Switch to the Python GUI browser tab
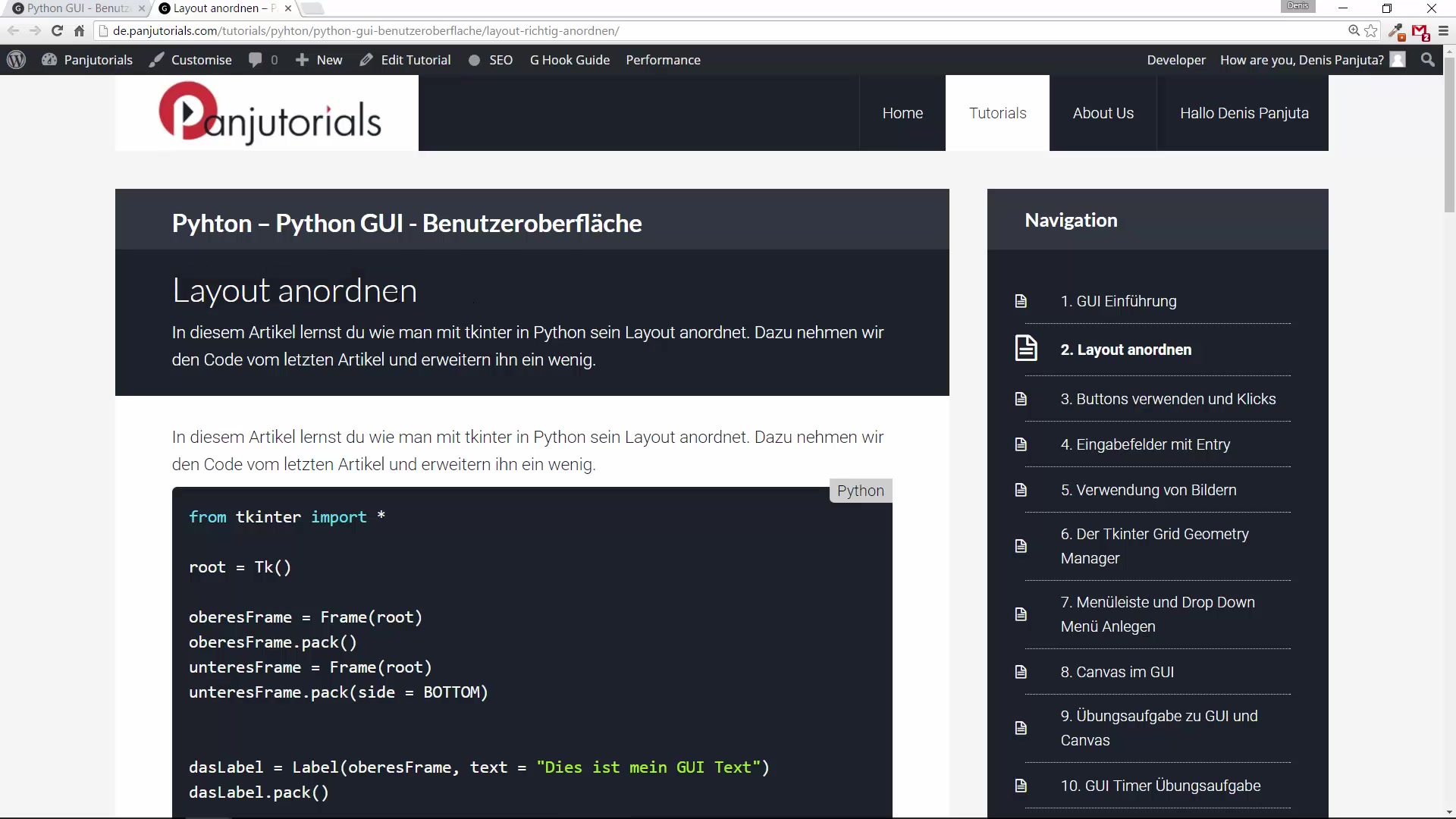This screenshot has width=1456, height=819. tap(76, 8)
